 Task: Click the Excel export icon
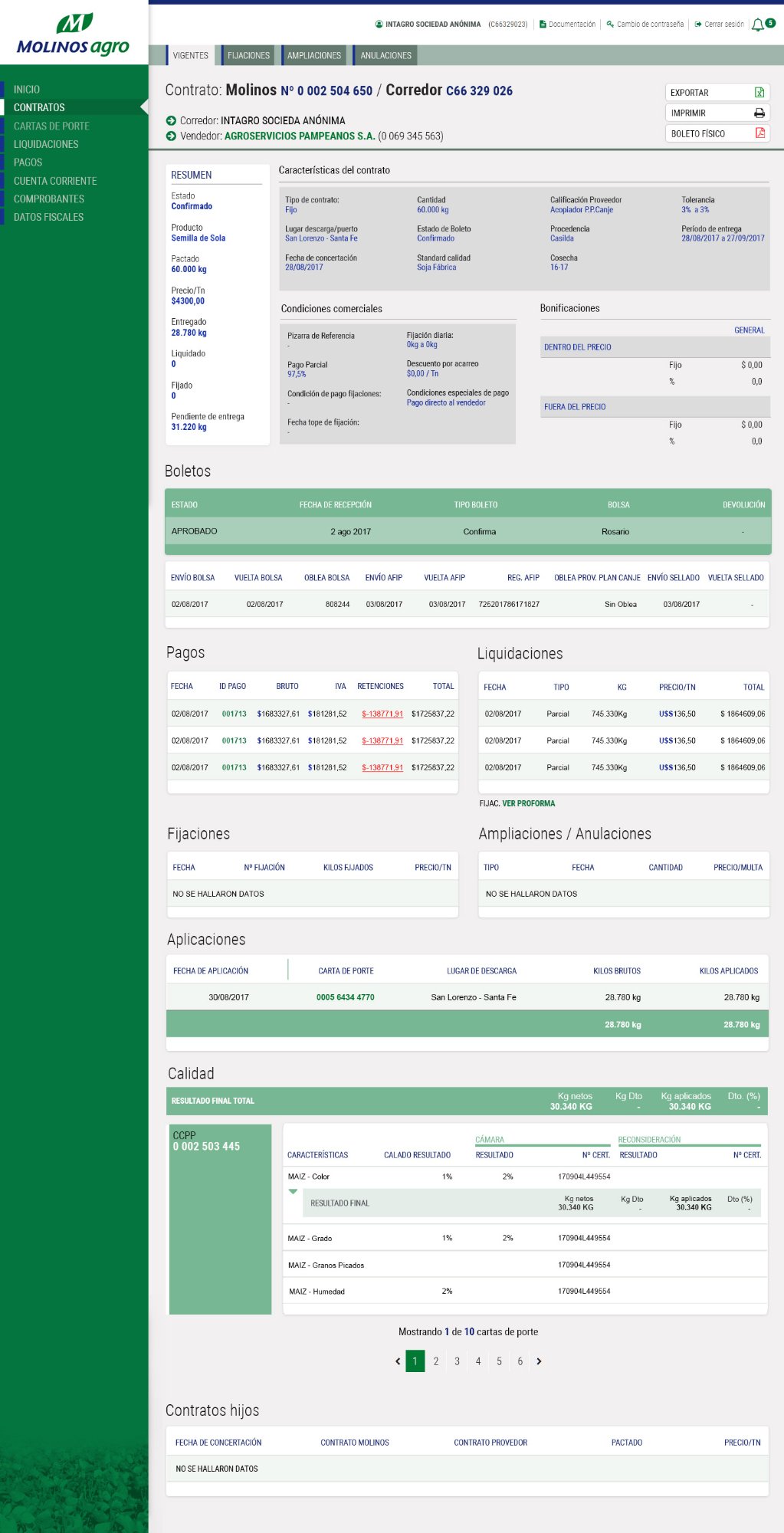point(759,92)
